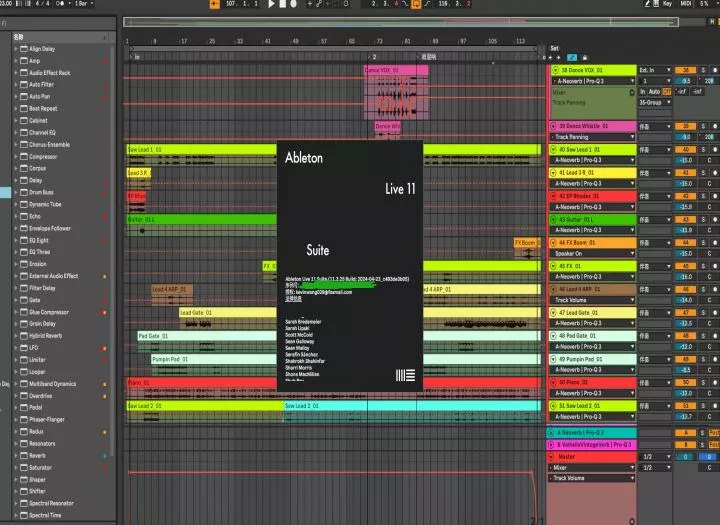Open the Compressor folder icon
Screen dimensions: 720x525
tap(24, 157)
